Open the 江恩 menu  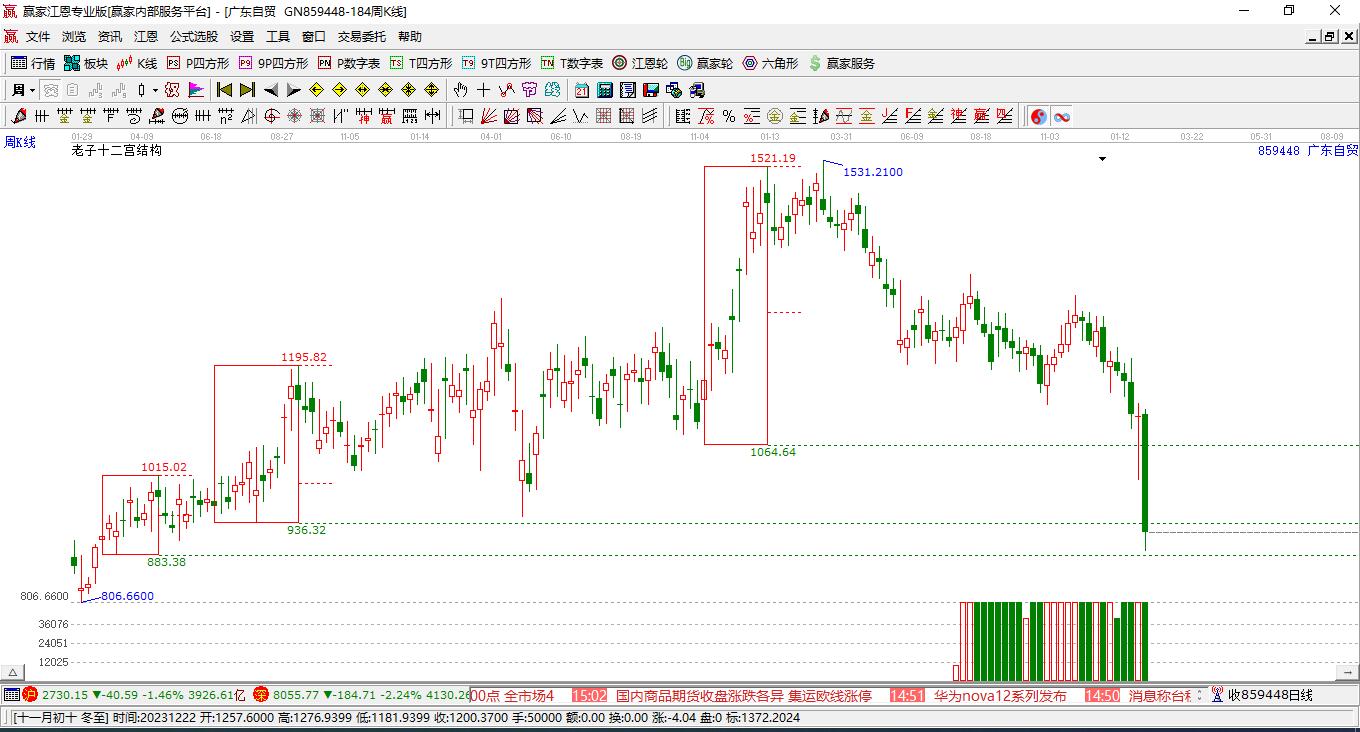[146, 37]
